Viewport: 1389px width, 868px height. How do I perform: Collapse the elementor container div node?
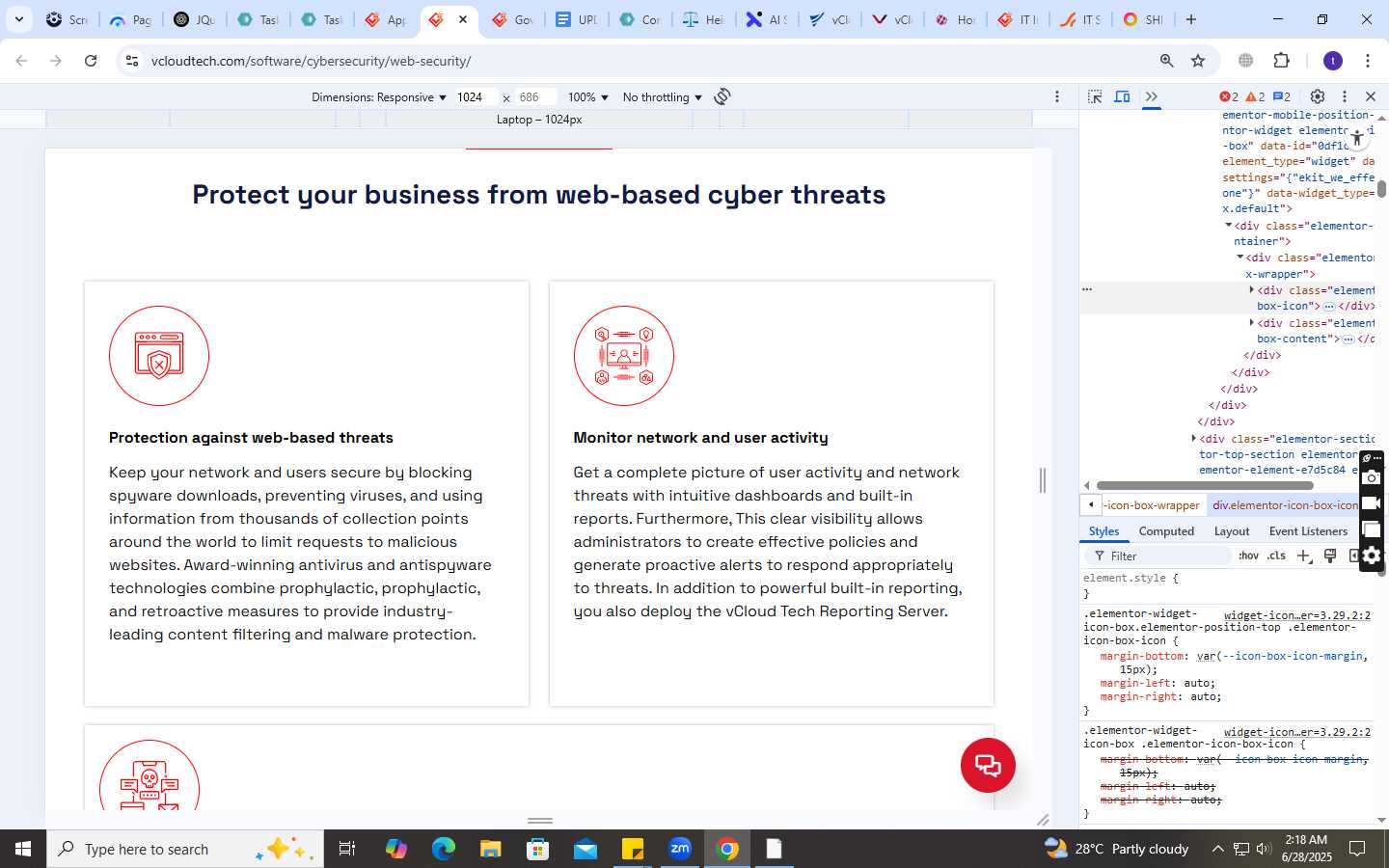pos(1229,225)
